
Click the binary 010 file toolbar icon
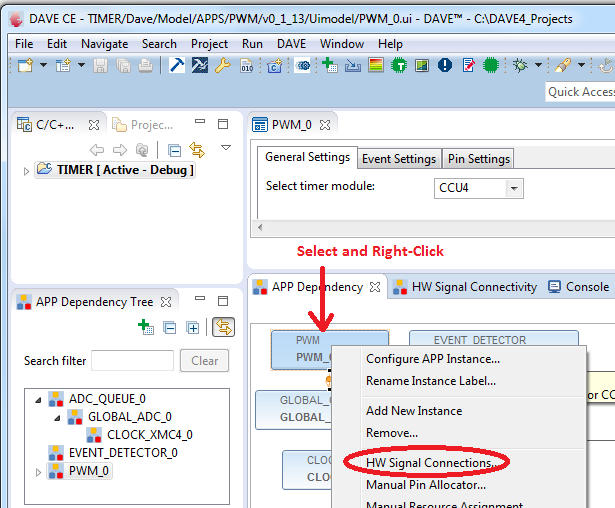point(247,65)
